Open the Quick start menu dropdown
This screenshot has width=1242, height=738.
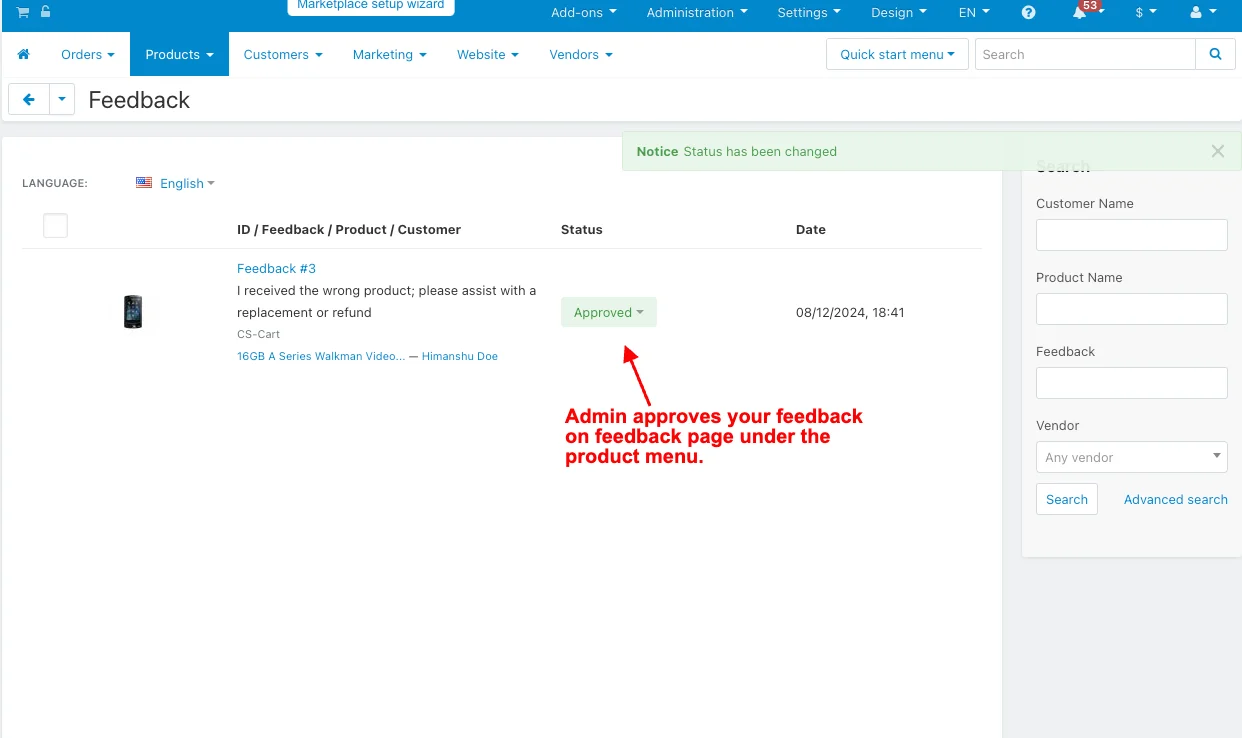897,55
